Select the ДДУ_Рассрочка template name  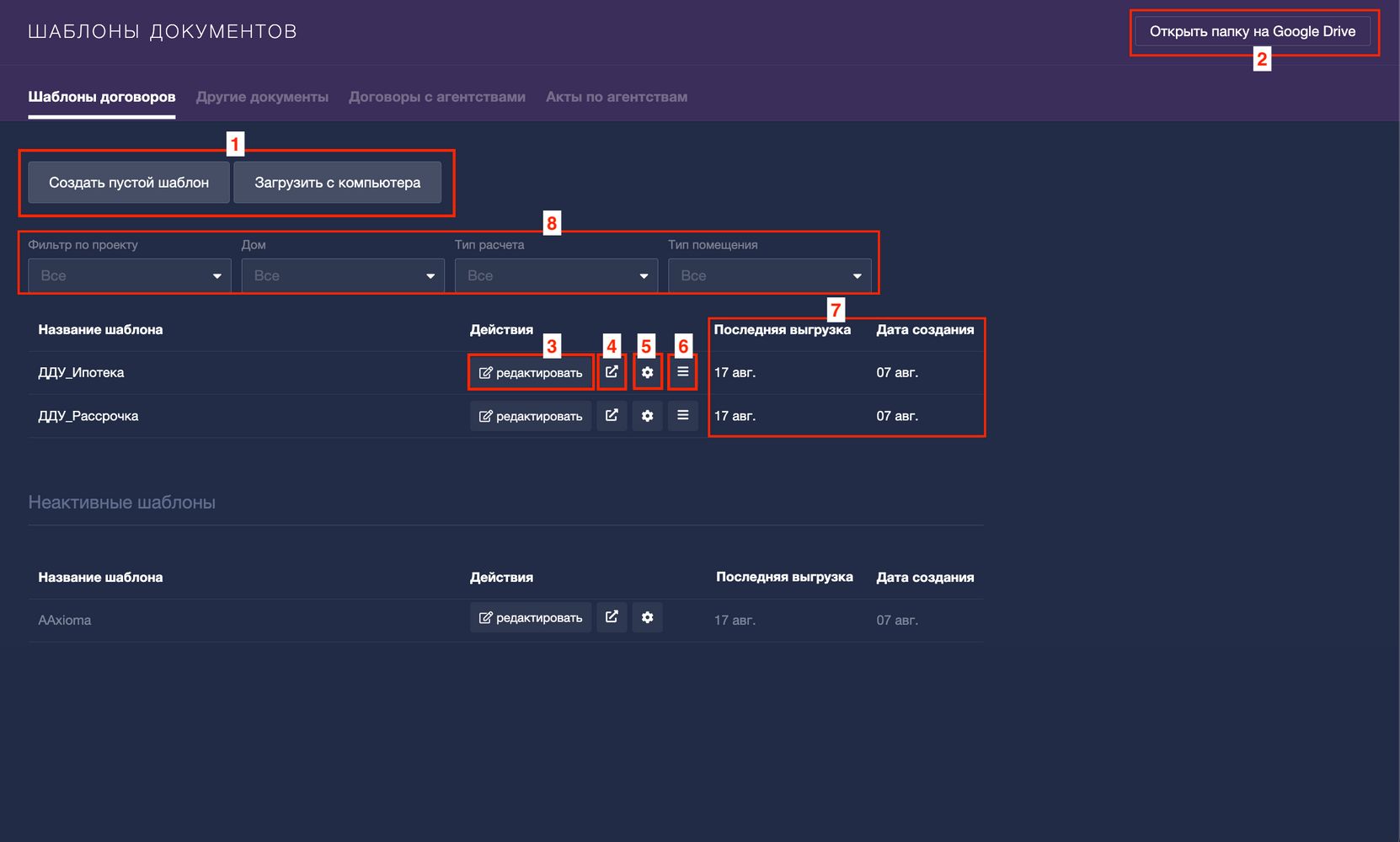(88, 416)
